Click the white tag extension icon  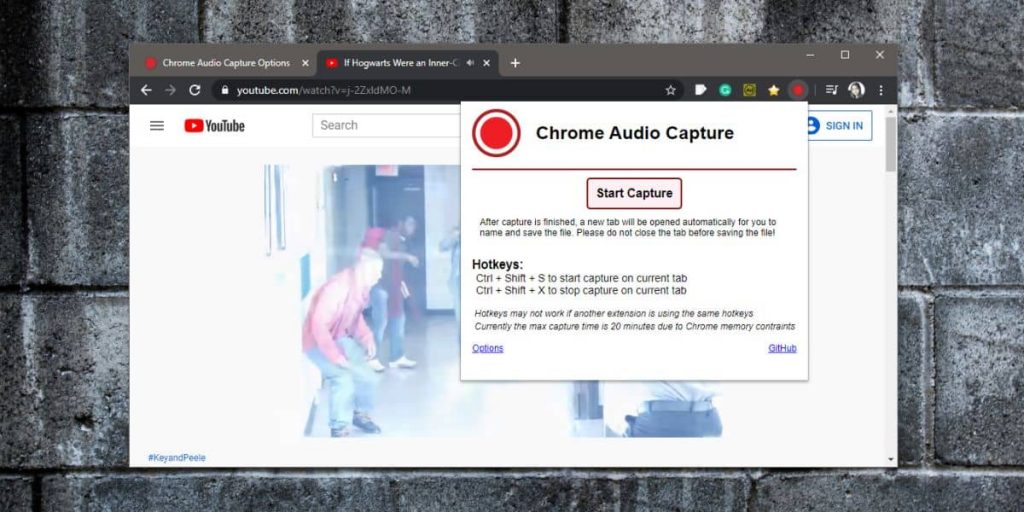tap(701, 90)
